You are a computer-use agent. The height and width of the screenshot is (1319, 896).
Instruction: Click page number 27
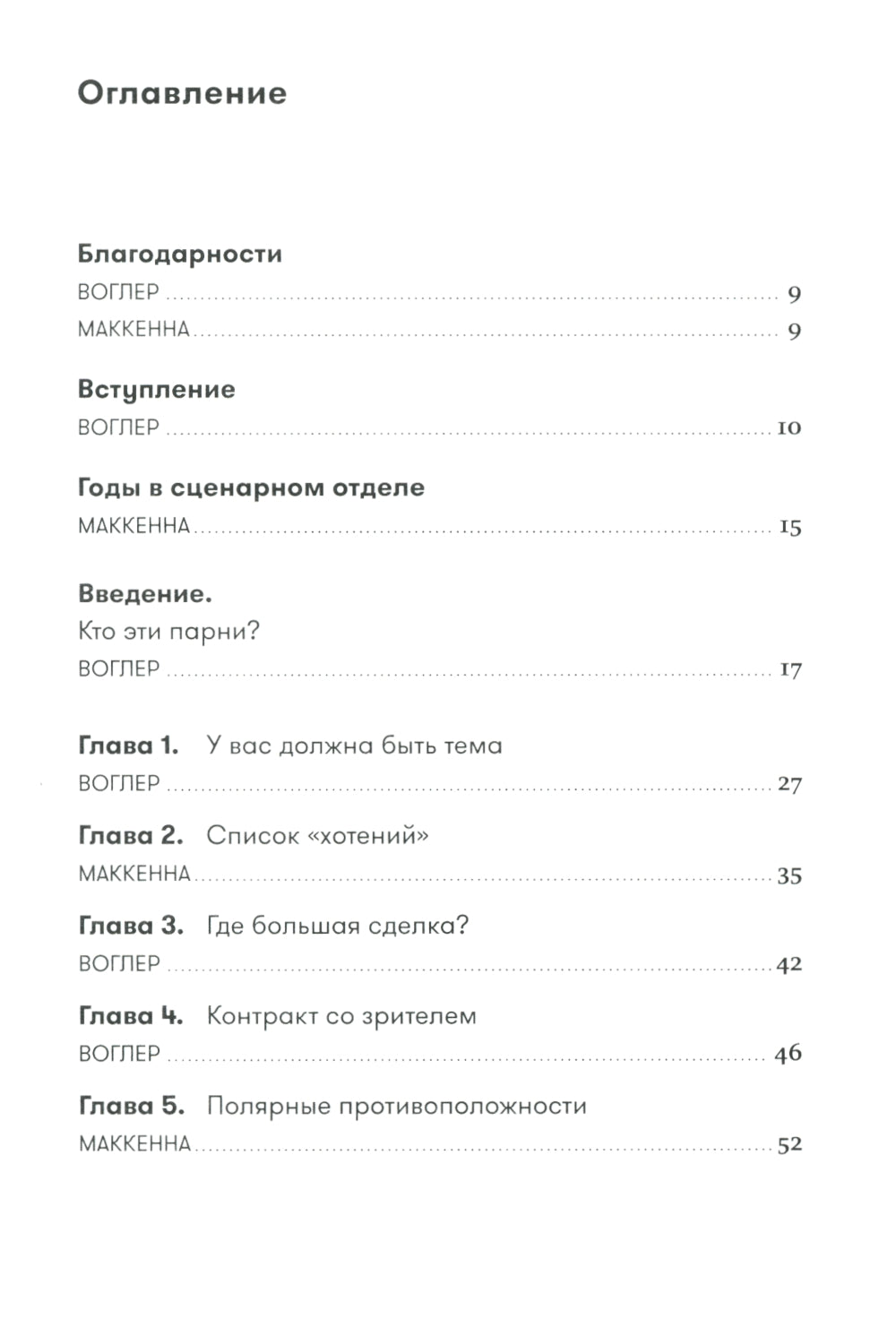pos(789,785)
